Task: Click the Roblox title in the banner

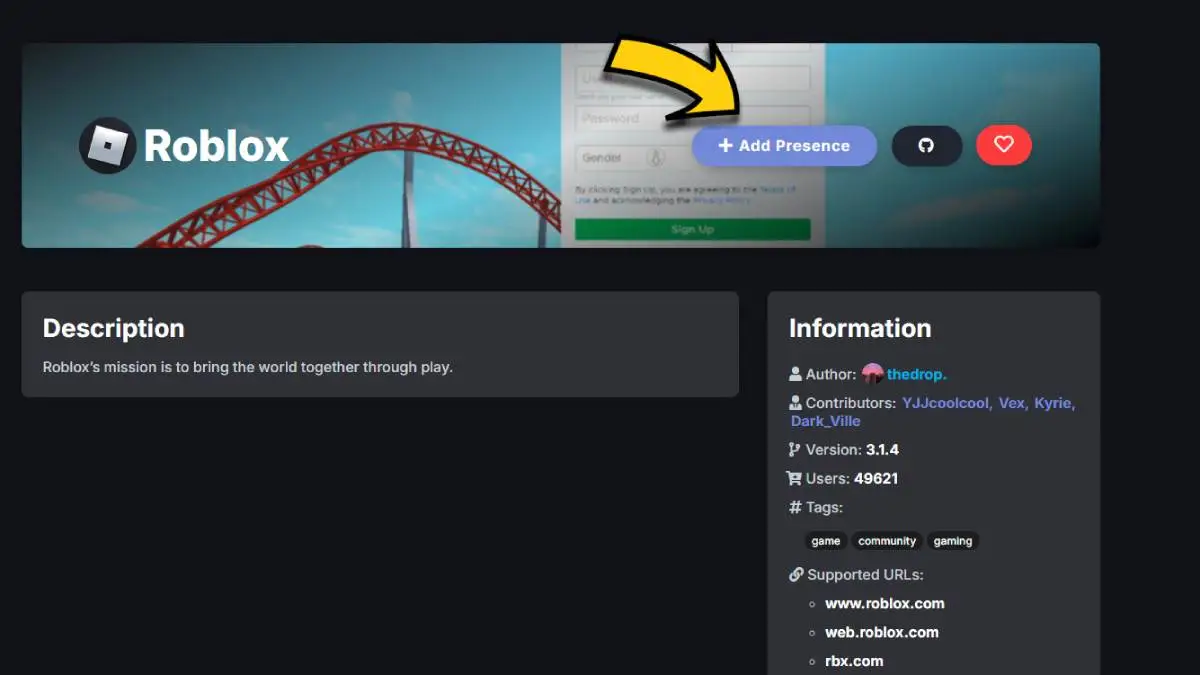Action: click(216, 146)
